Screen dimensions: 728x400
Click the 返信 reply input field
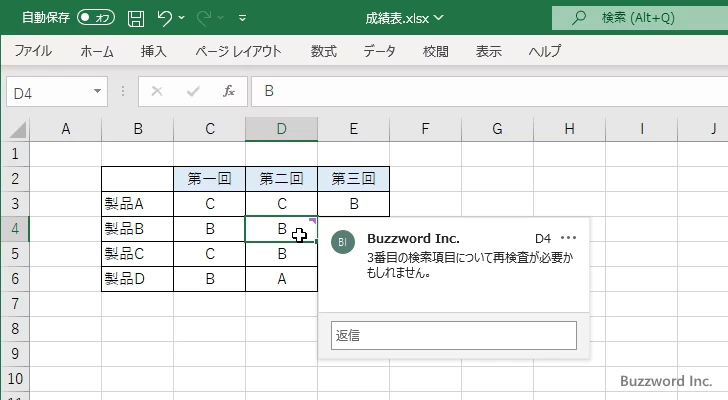point(453,336)
